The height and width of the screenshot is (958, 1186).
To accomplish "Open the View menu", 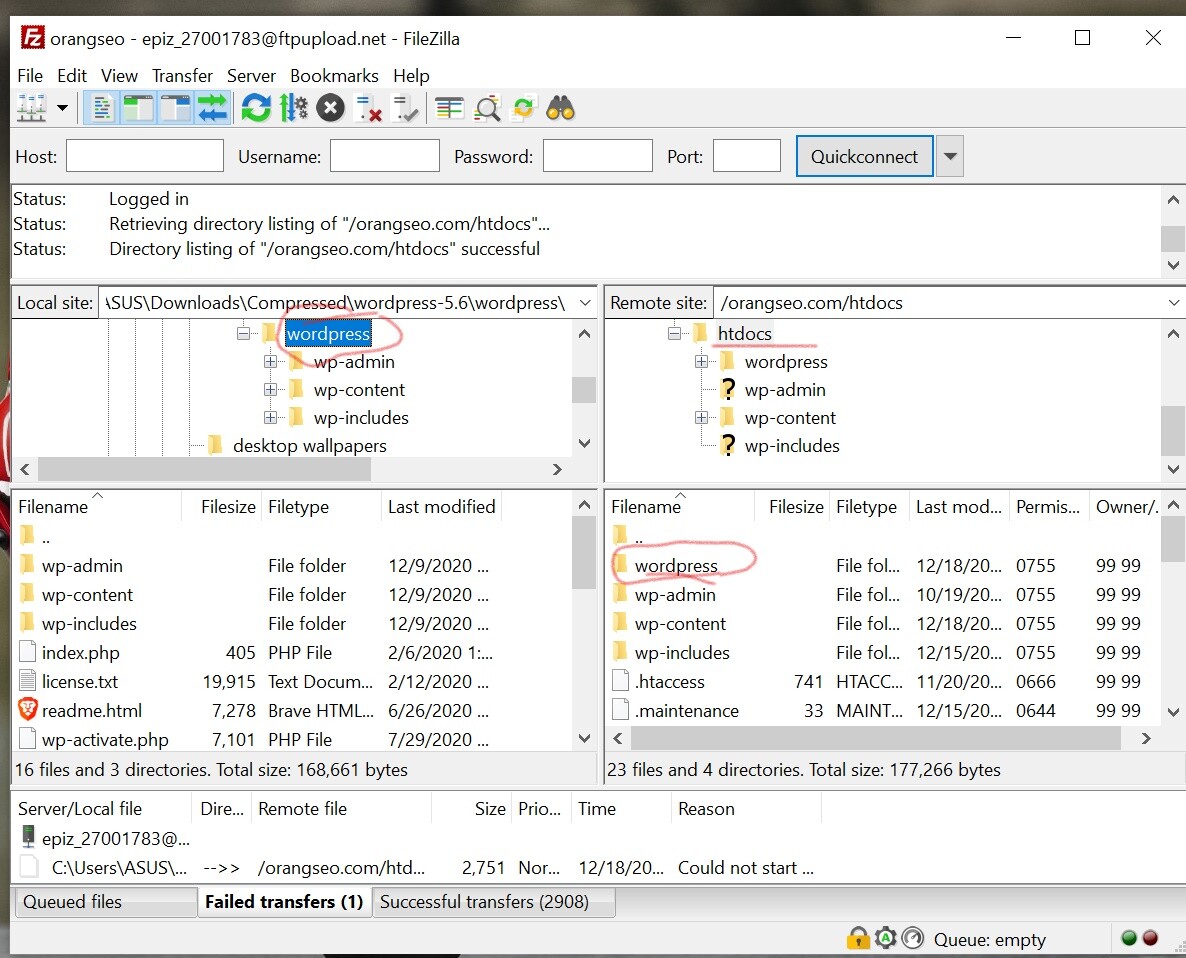I will point(120,76).
